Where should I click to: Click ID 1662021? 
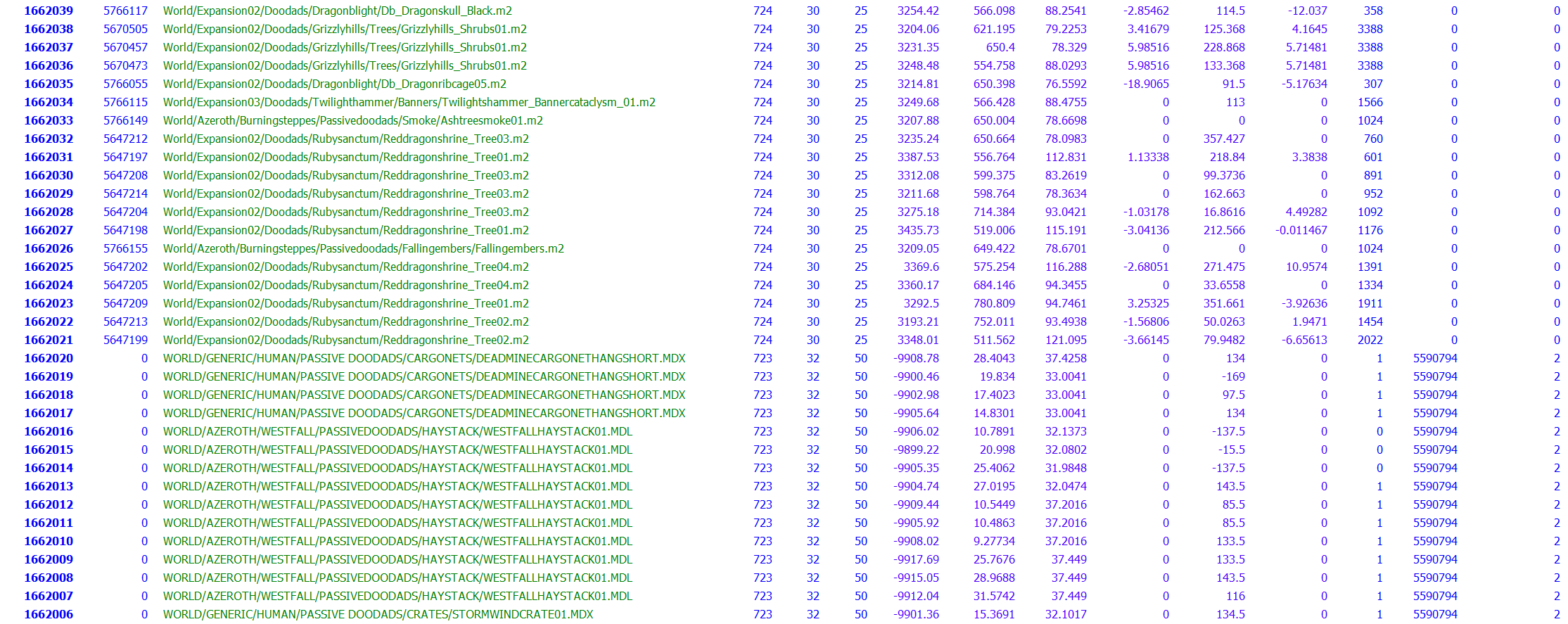click(x=49, y=340)
